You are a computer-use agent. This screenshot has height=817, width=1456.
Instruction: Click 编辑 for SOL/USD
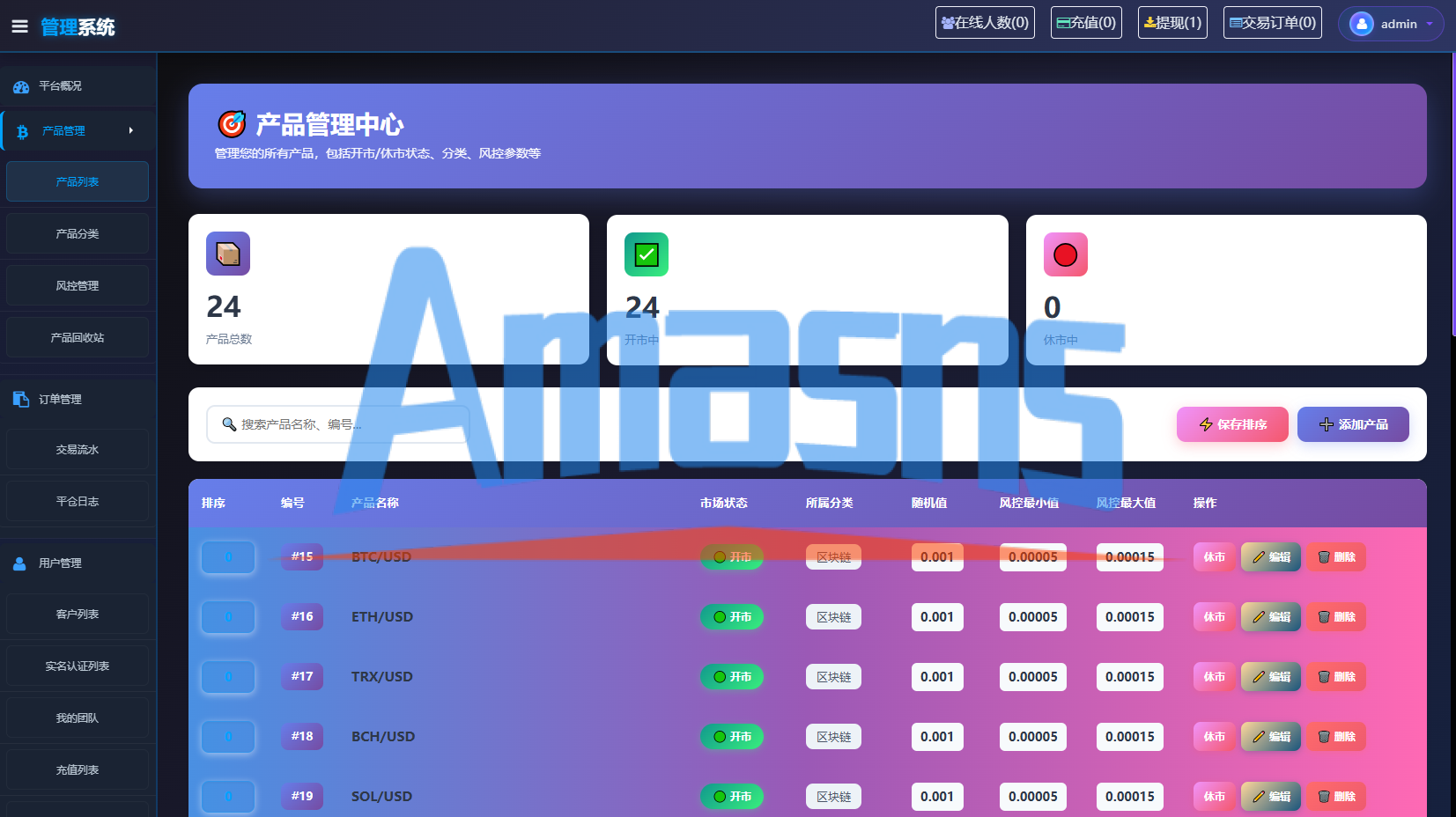coord(1271,797)
